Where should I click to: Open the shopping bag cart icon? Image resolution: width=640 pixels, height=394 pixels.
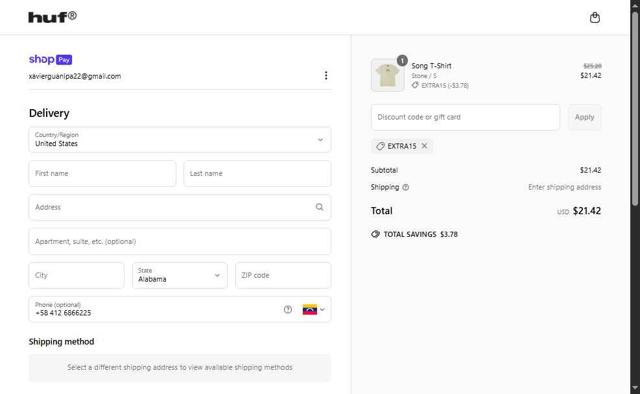coord(595,18)
